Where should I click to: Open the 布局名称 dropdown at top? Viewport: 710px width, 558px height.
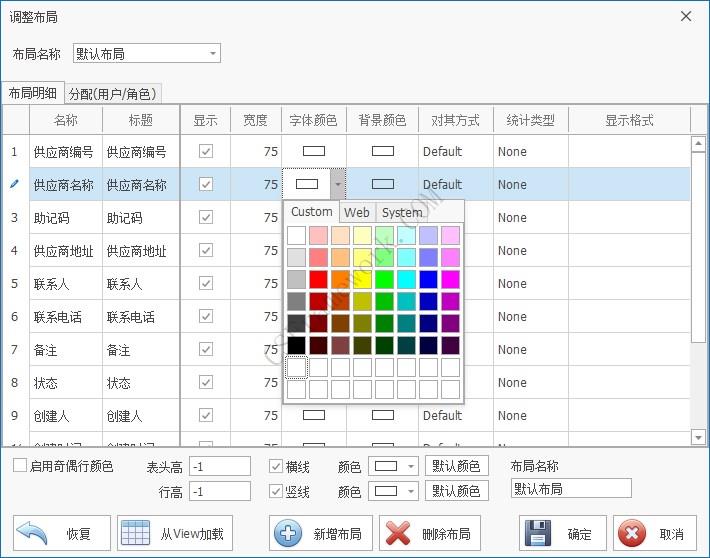212,53
